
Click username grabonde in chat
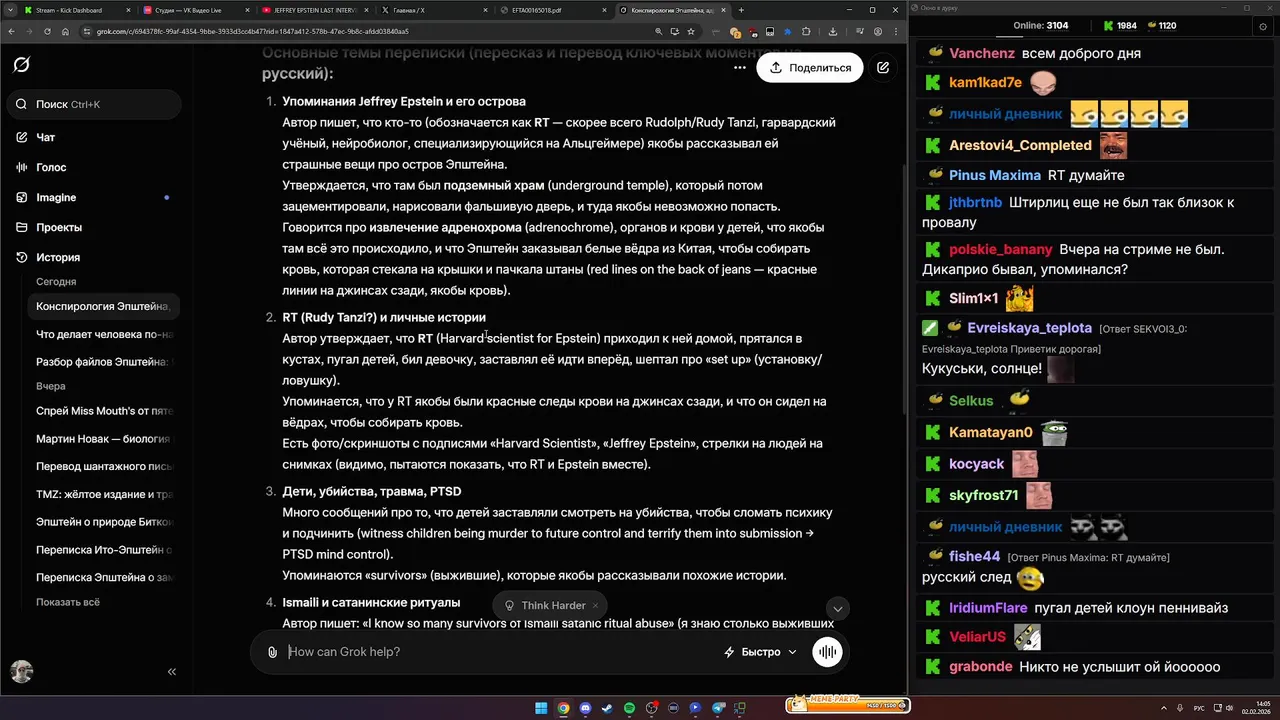point(981,667)
